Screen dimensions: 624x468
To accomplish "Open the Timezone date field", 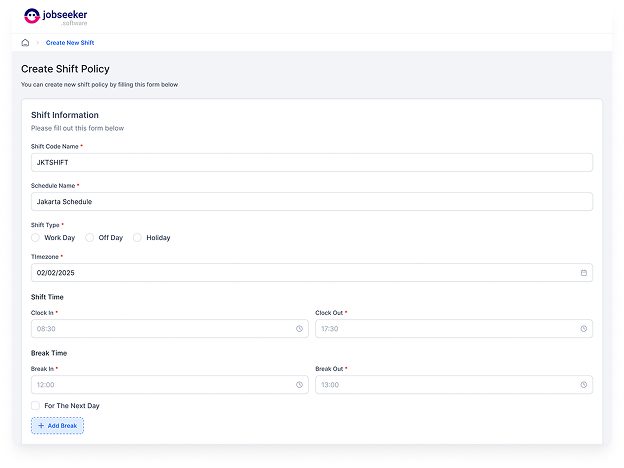I will pyautogui.click(x=300, y=272).
